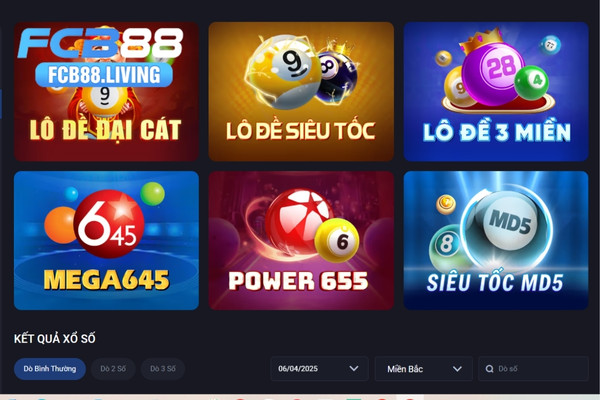Launch the Mega645 lottery game
The image size is (600, 400).
click(106, 240)
